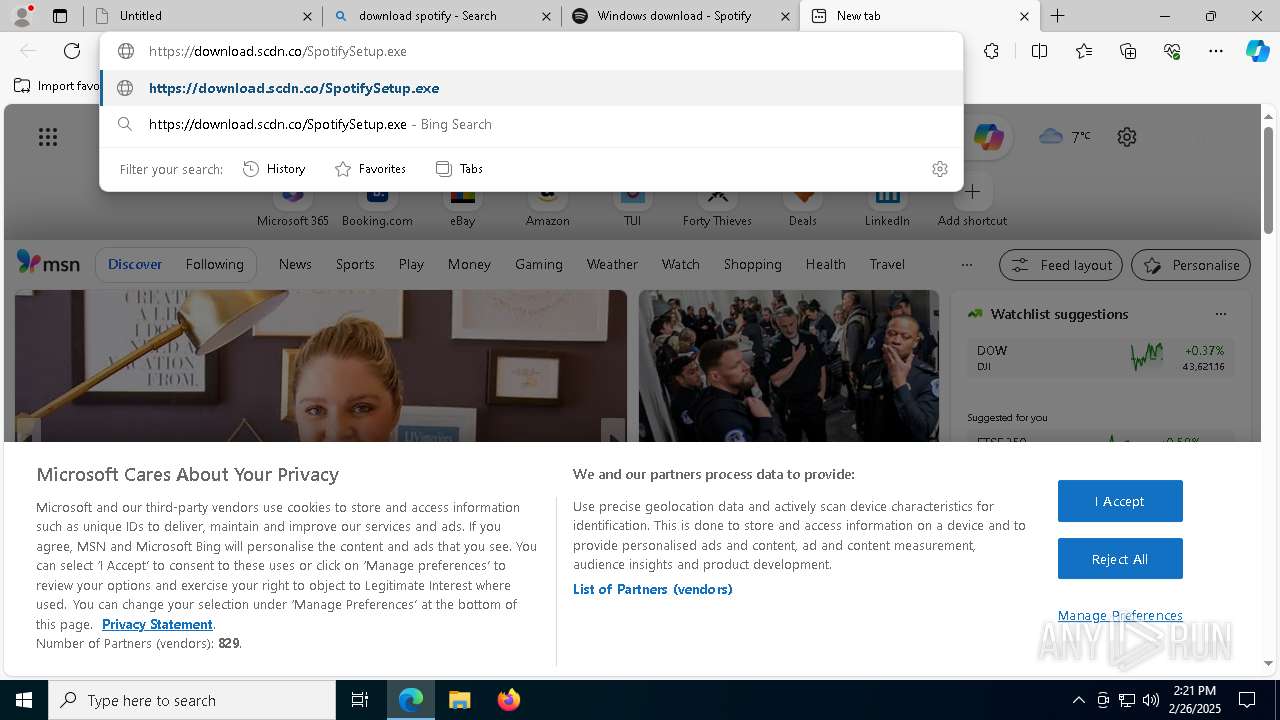Open the page settings gear icon
This screenshot has width=1280, height=720.
(1127, 137)
